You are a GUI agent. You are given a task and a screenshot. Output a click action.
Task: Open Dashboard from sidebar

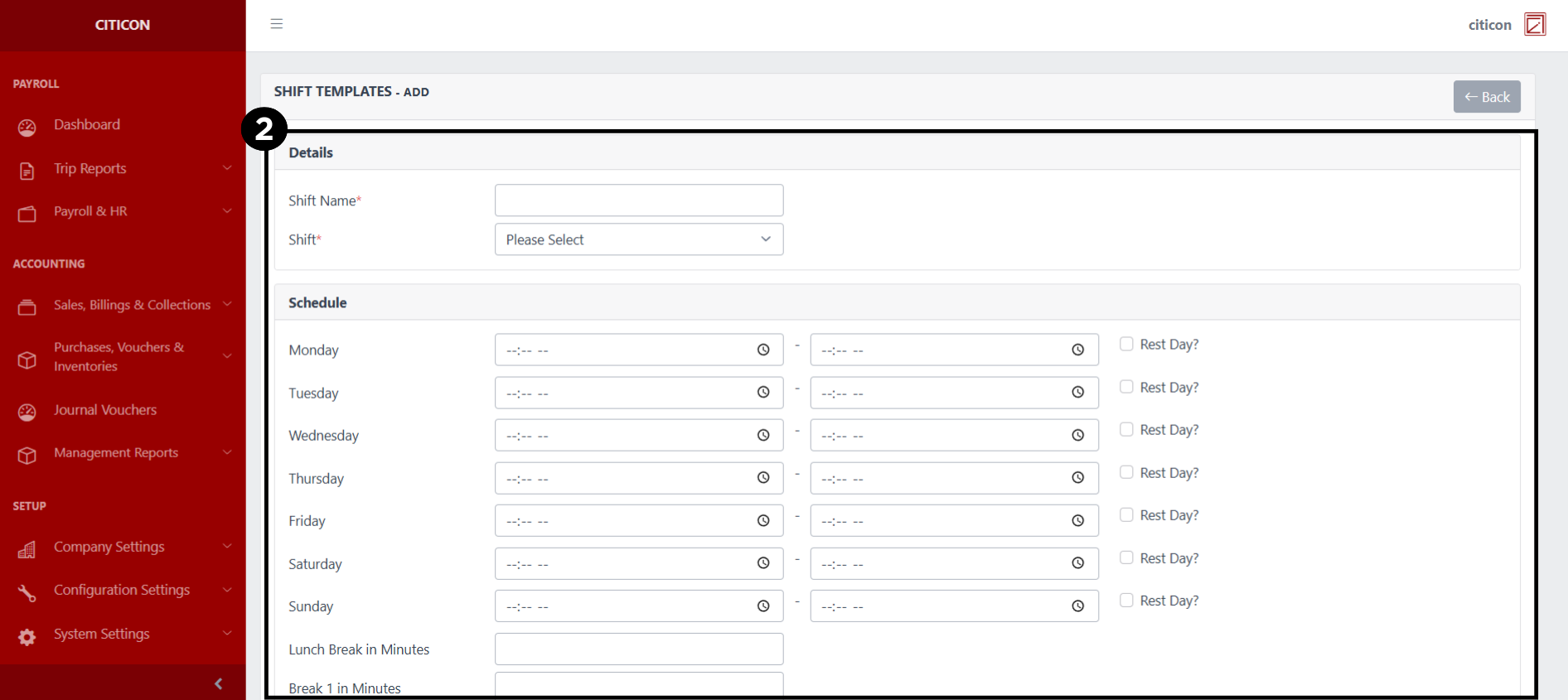pyautogui.click(x=87, y=124)
